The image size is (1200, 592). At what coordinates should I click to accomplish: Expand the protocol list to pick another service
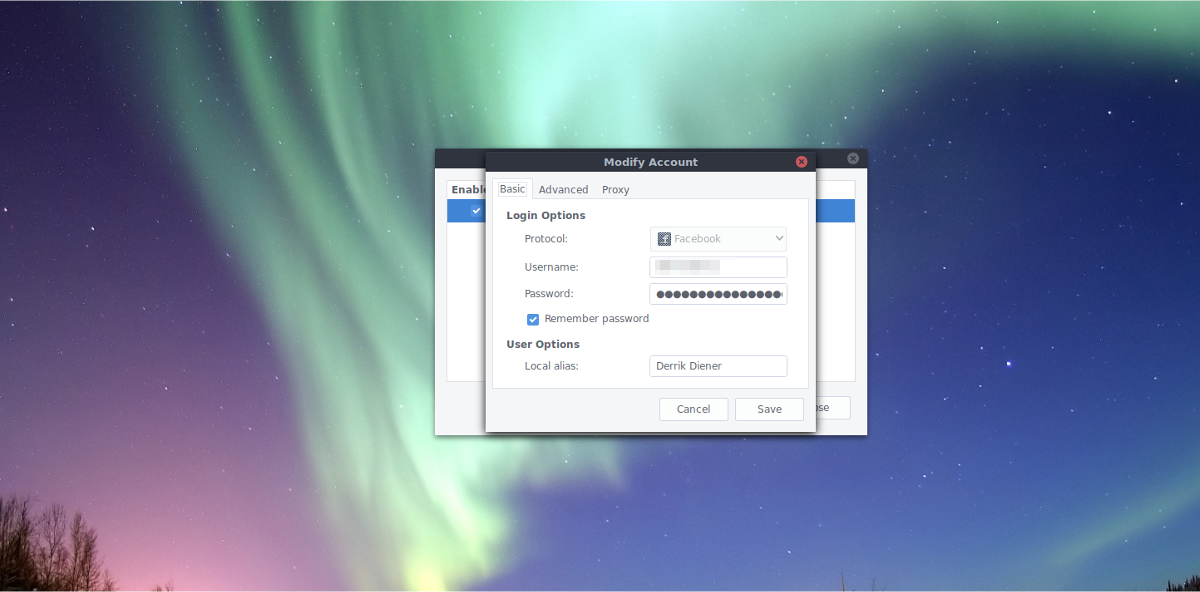tap(718, 238)
